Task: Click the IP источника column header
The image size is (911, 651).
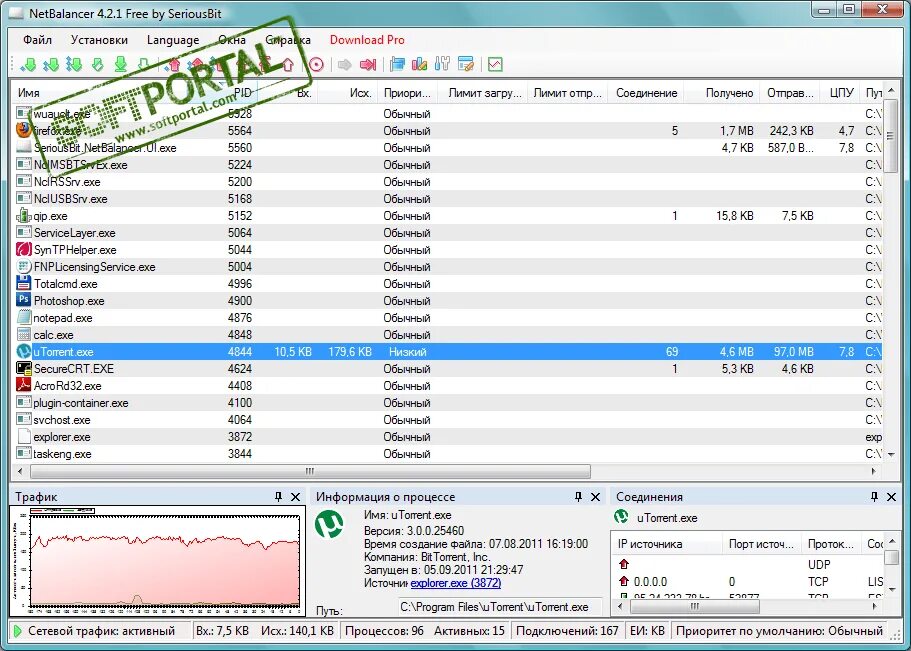Action: point(668,544)
